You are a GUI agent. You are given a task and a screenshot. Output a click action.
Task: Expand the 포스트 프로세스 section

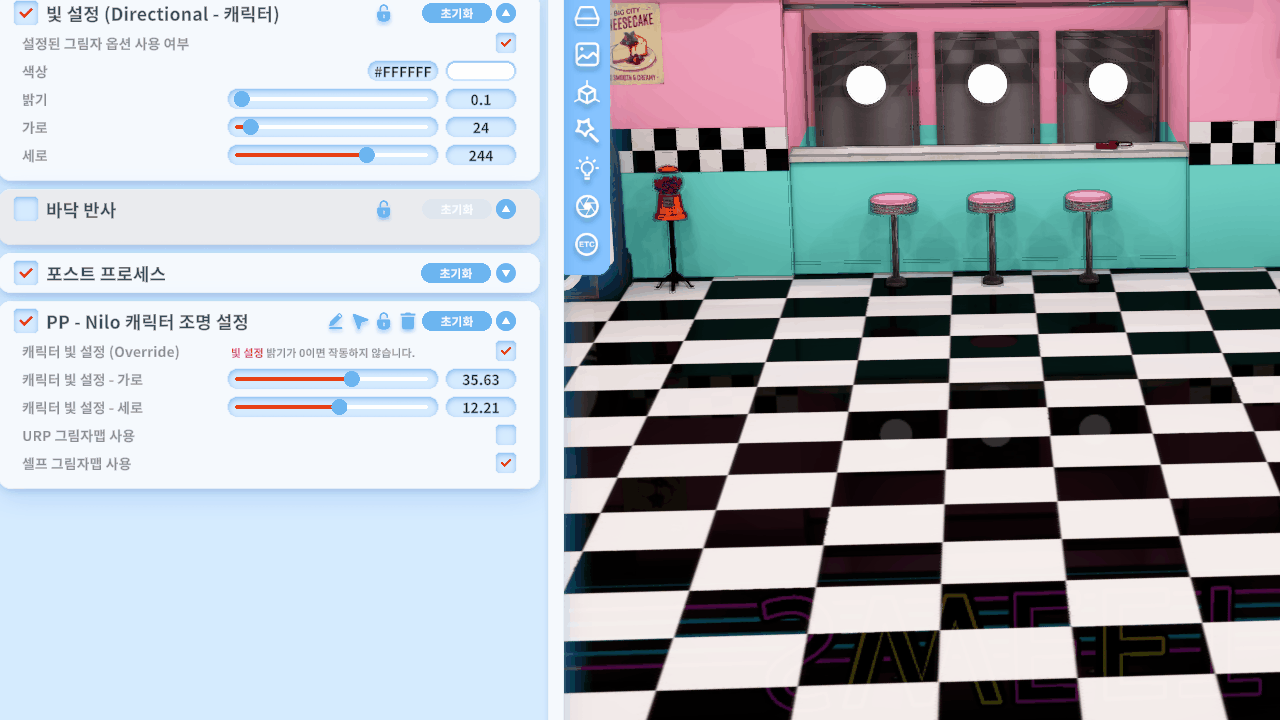tap(506, 273)
